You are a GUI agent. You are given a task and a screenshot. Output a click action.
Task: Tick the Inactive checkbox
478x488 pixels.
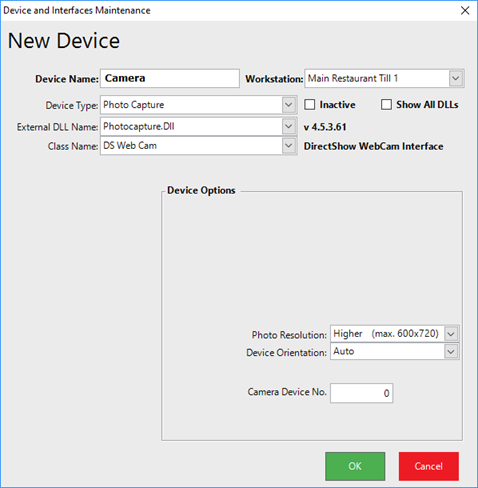pyautogui.click(x=310, y=105)
